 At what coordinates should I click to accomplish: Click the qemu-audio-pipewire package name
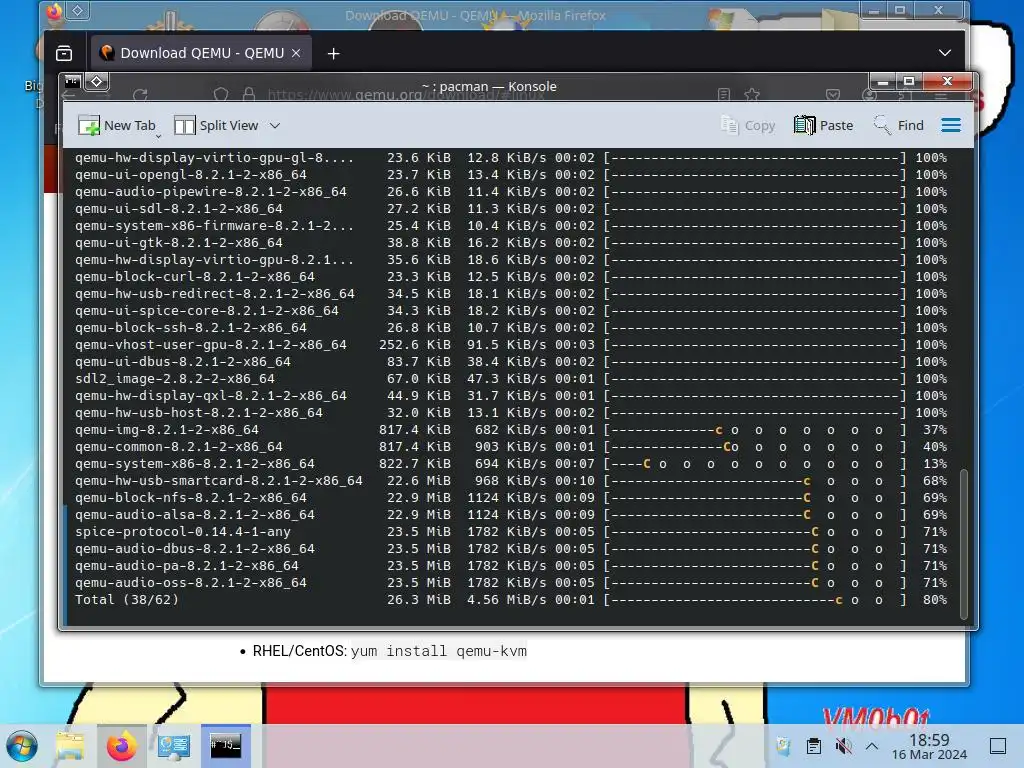211,192
